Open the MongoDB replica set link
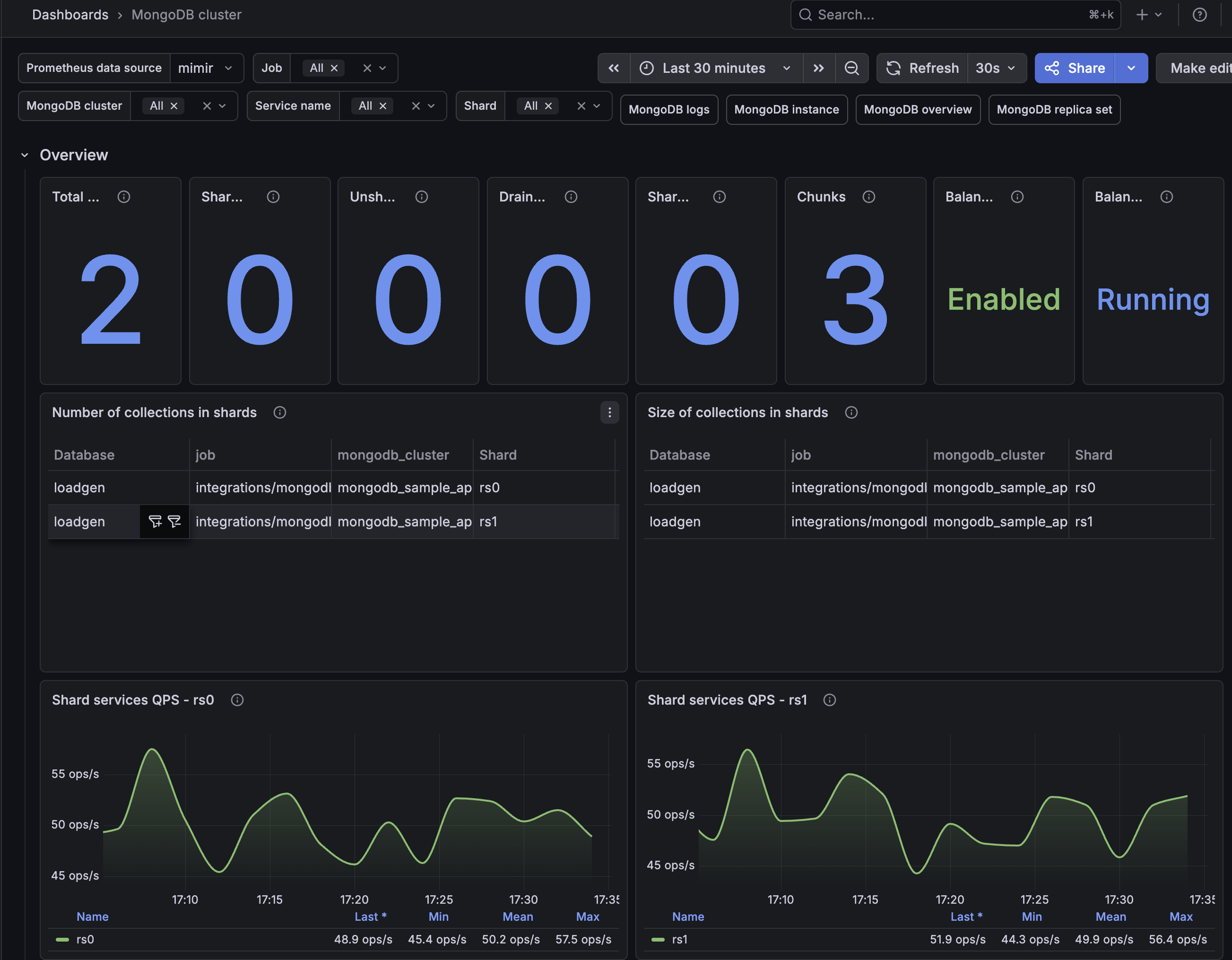This screenshot has height=960, width=1232. 1054,110
